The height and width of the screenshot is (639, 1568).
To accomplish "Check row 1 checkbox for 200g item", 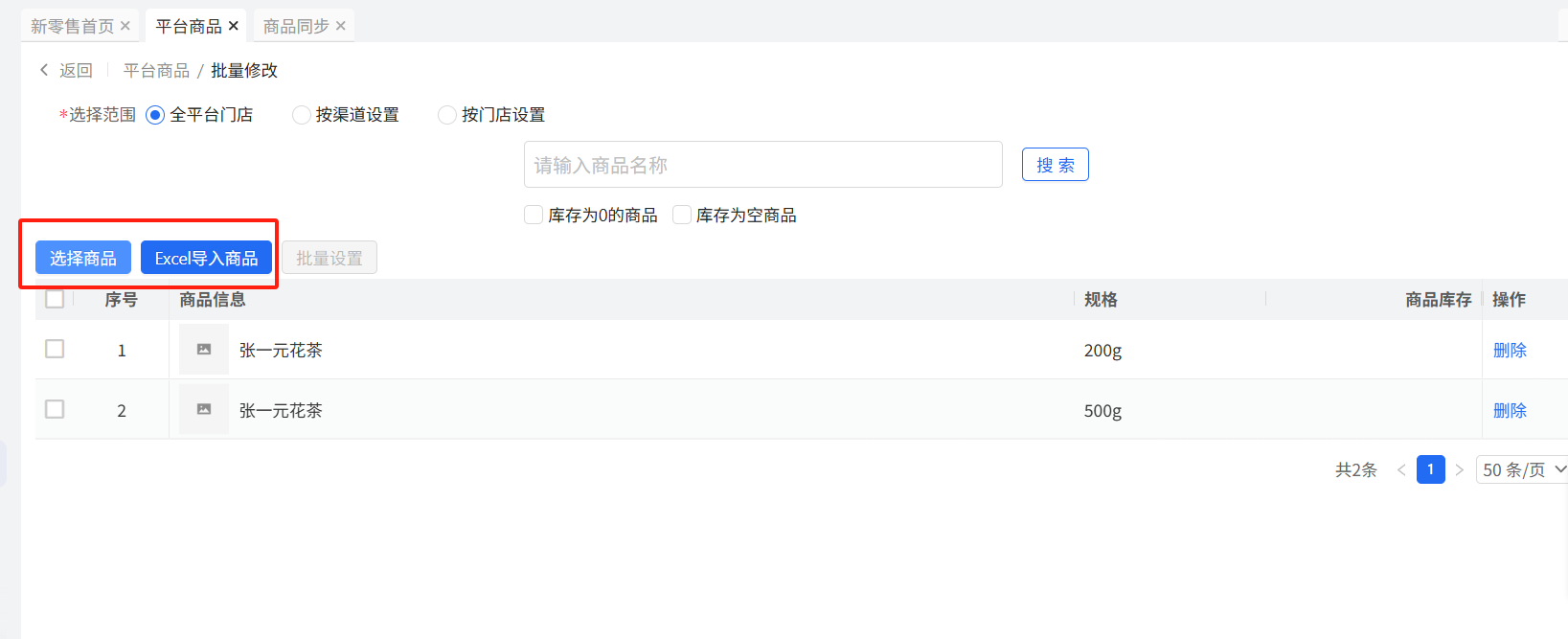I will point(55,349).
